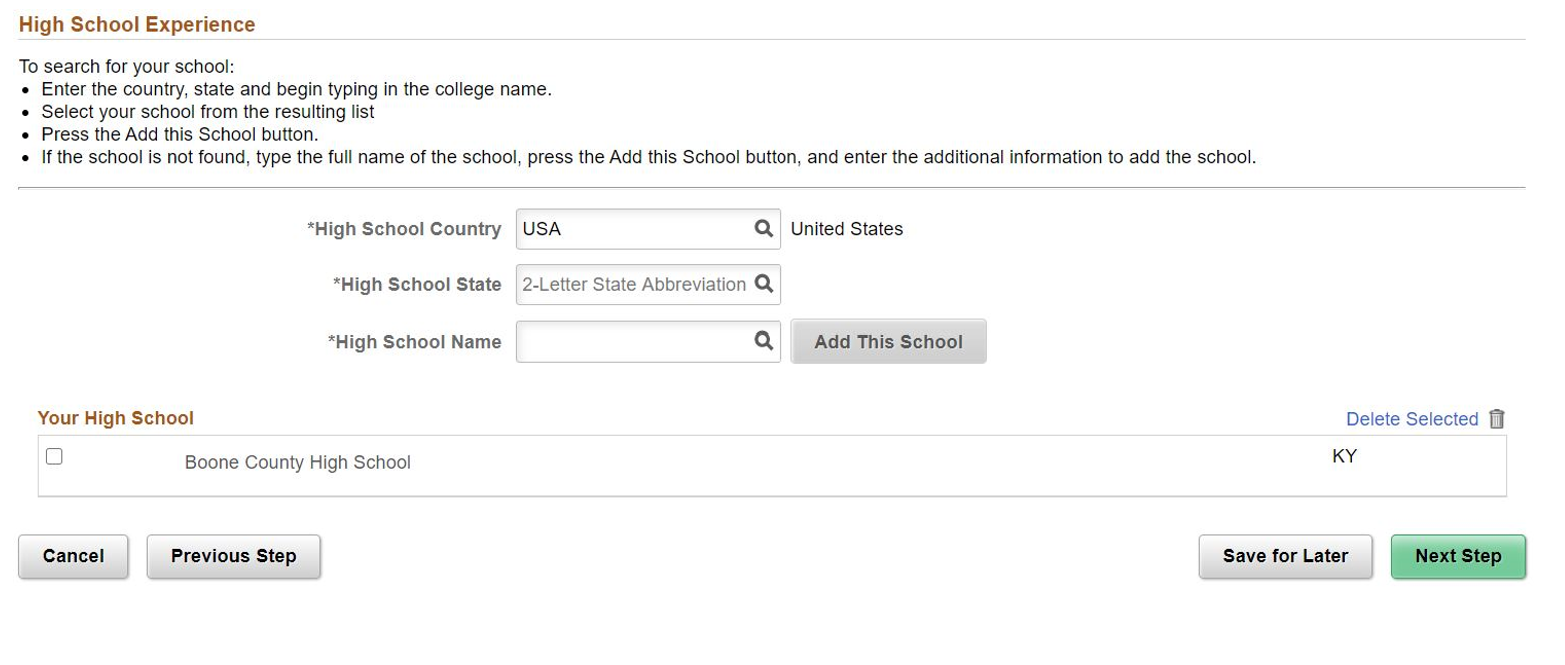Click the Your High School section heading
The width and height of the screenshot is (1565, 665).
click(x=115, y=418)
